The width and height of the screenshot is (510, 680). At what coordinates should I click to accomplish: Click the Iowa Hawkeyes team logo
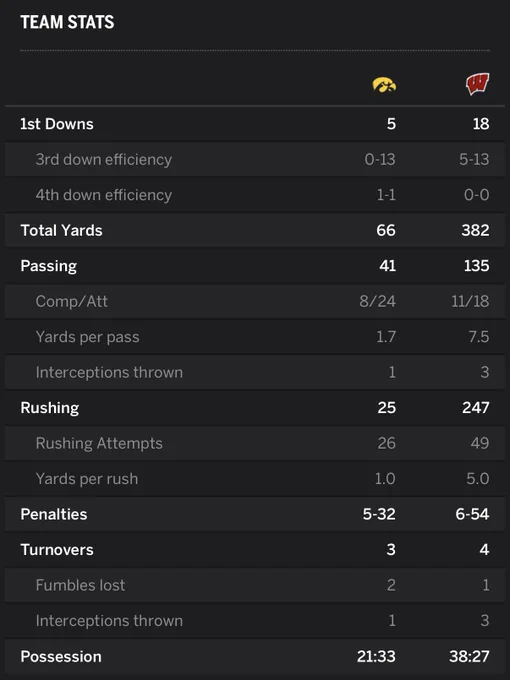click(384, 85)
